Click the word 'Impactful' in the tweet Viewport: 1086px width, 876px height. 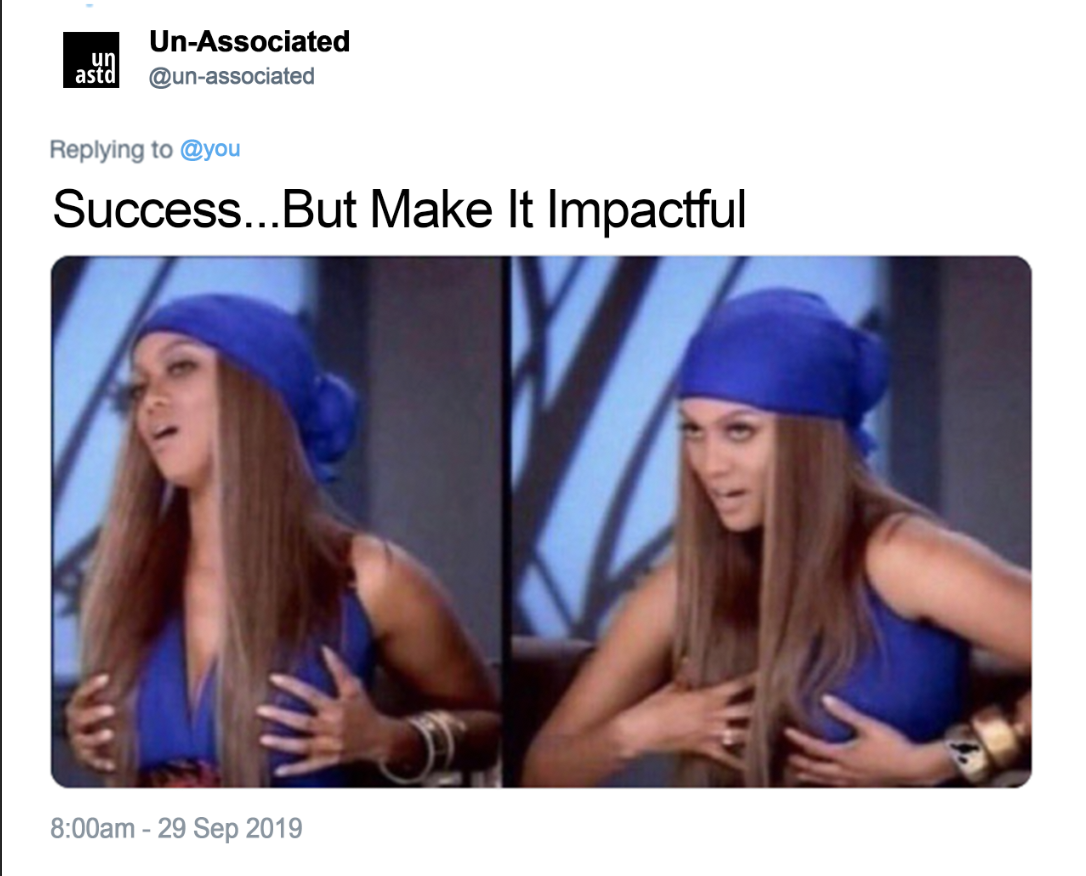[x=646, y=211]
